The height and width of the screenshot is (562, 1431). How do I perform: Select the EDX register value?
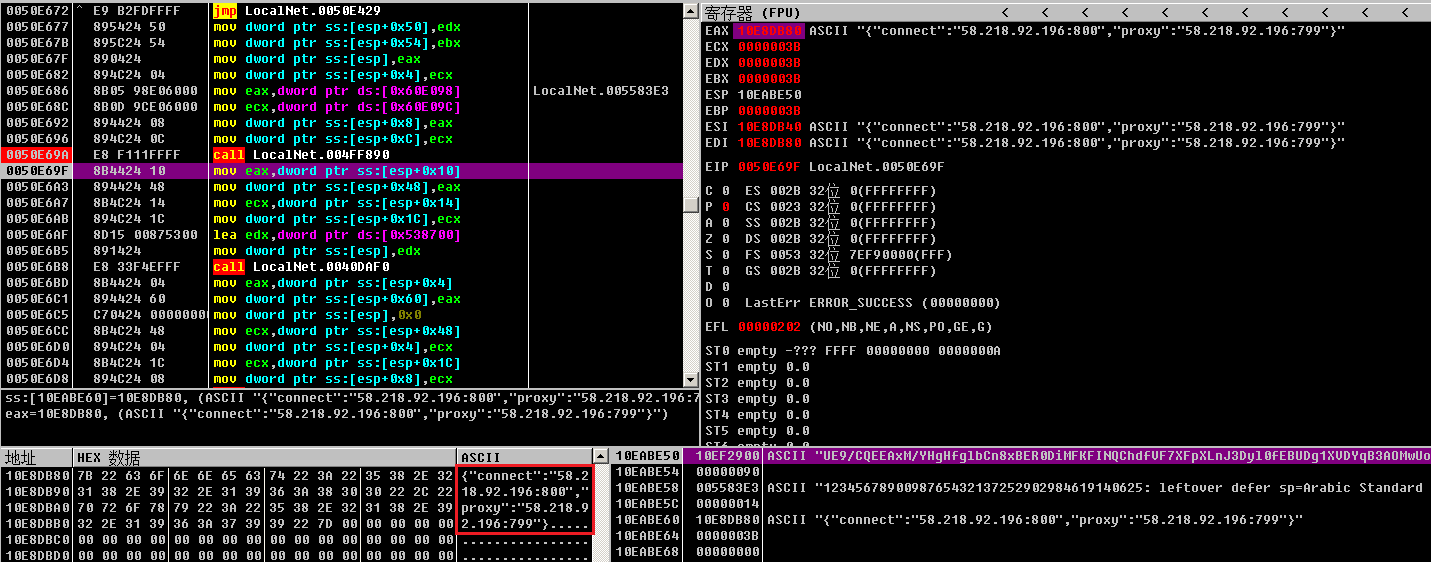pos(769,63)
